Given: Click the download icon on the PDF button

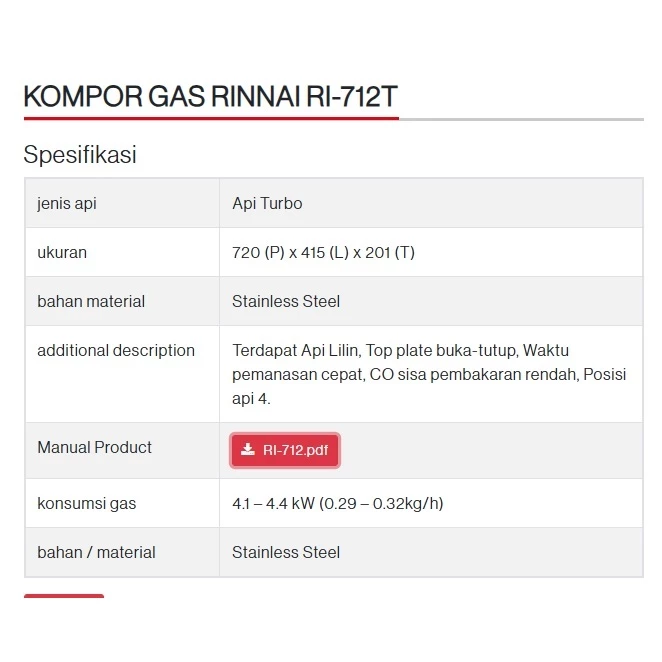Looking at the screenshot, I should pos(248,450).
